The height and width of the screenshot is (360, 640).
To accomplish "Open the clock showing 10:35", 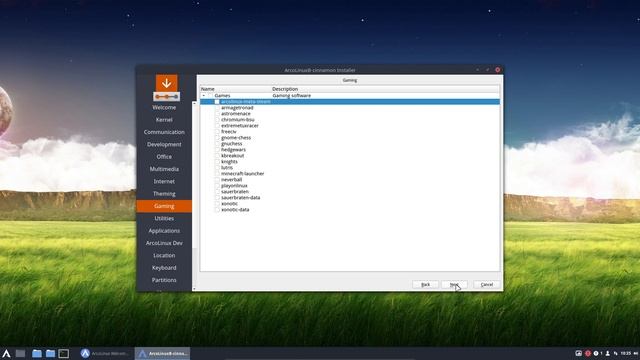I will point(626,353).
